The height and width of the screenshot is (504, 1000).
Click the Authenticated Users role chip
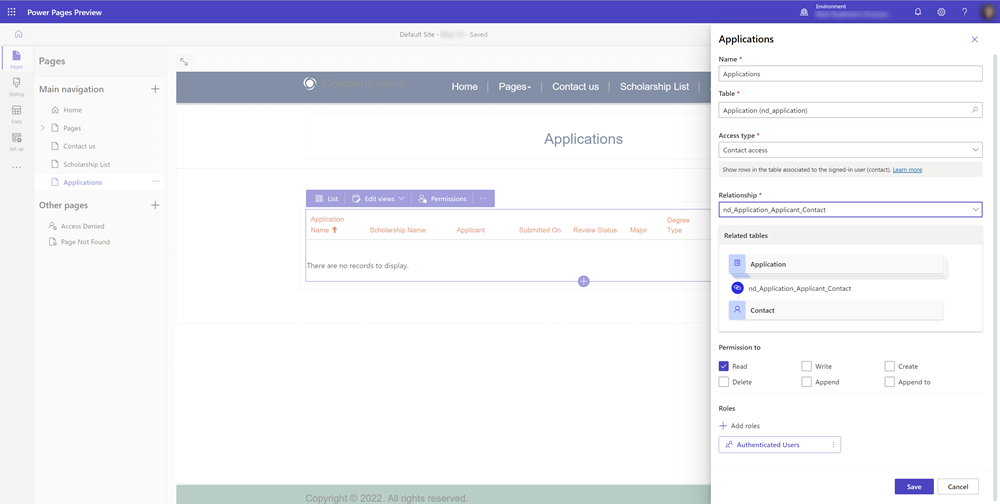779,445
